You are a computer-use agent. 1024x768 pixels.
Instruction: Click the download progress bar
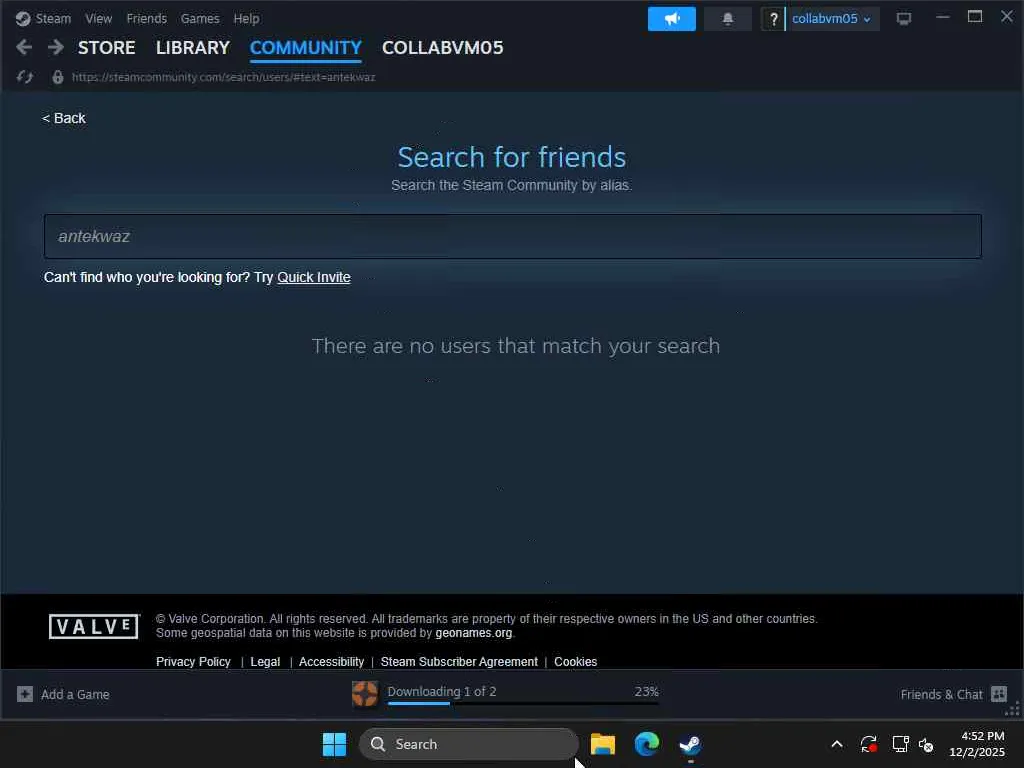522,703
